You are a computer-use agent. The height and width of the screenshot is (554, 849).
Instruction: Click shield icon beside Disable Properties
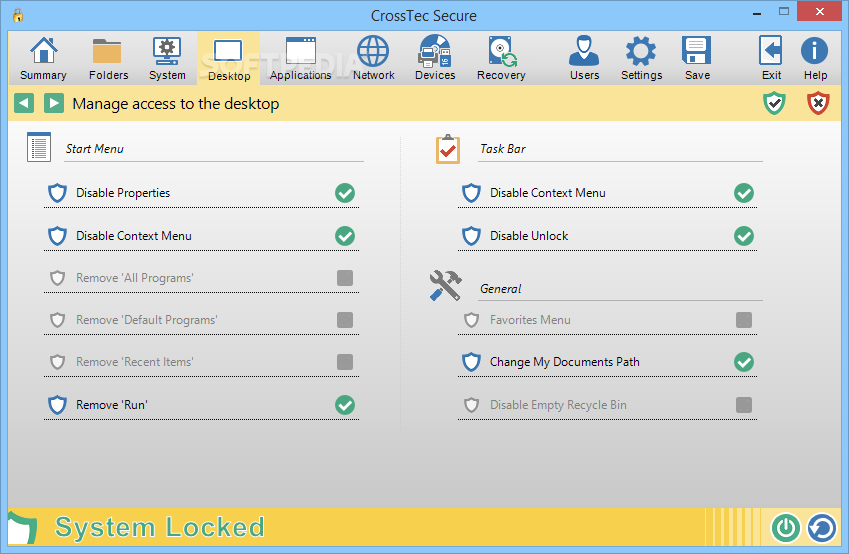[x=57, y=193]
